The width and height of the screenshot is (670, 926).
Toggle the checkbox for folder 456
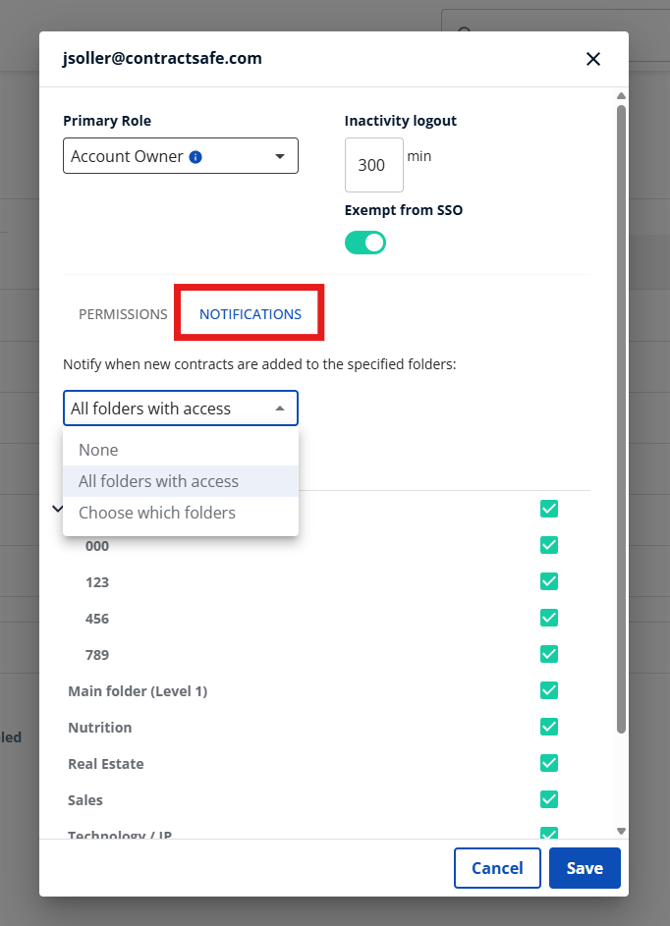coord(549,618)
